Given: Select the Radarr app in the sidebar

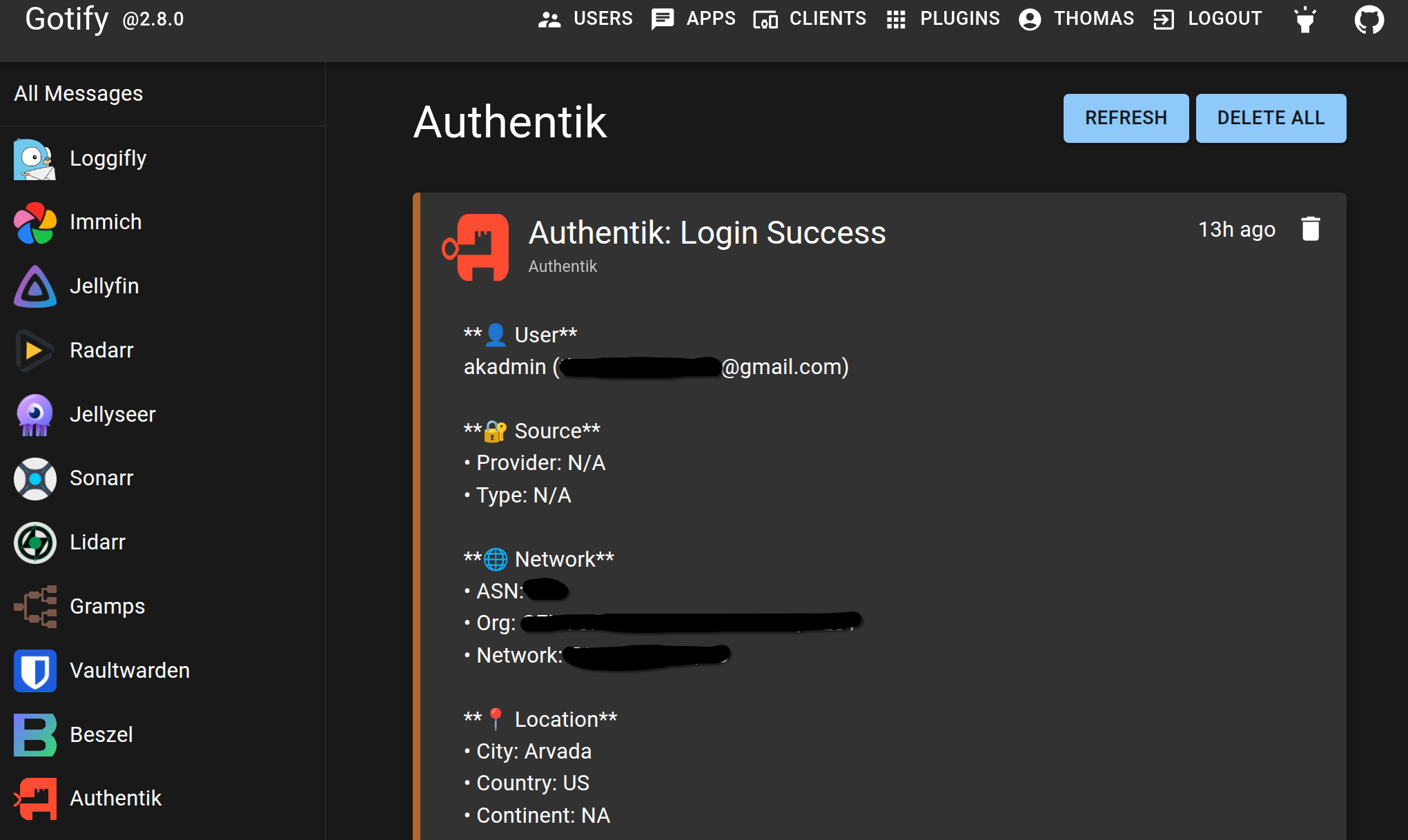Looking at the screenshot, I should (101, 350).
